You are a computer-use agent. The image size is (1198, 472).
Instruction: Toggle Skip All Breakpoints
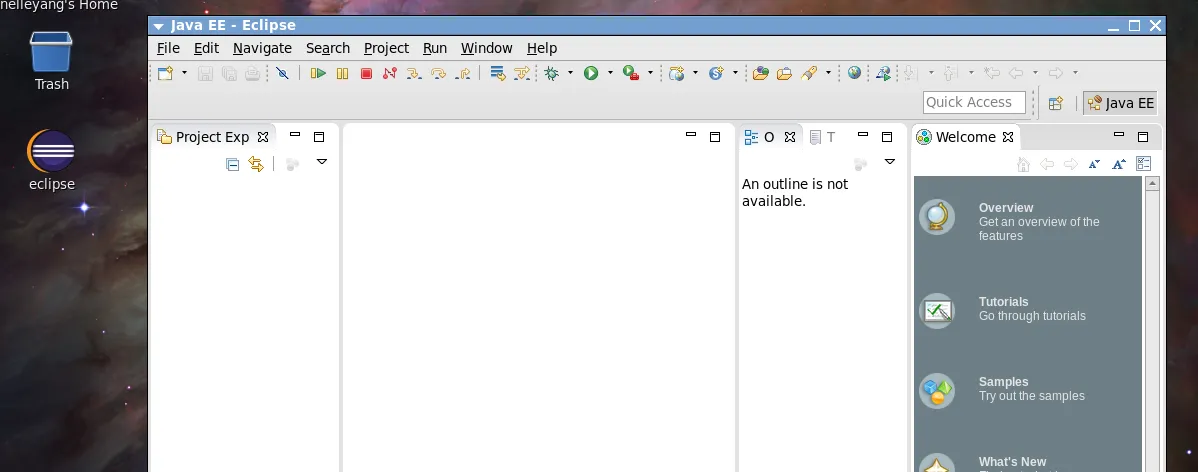283,73
